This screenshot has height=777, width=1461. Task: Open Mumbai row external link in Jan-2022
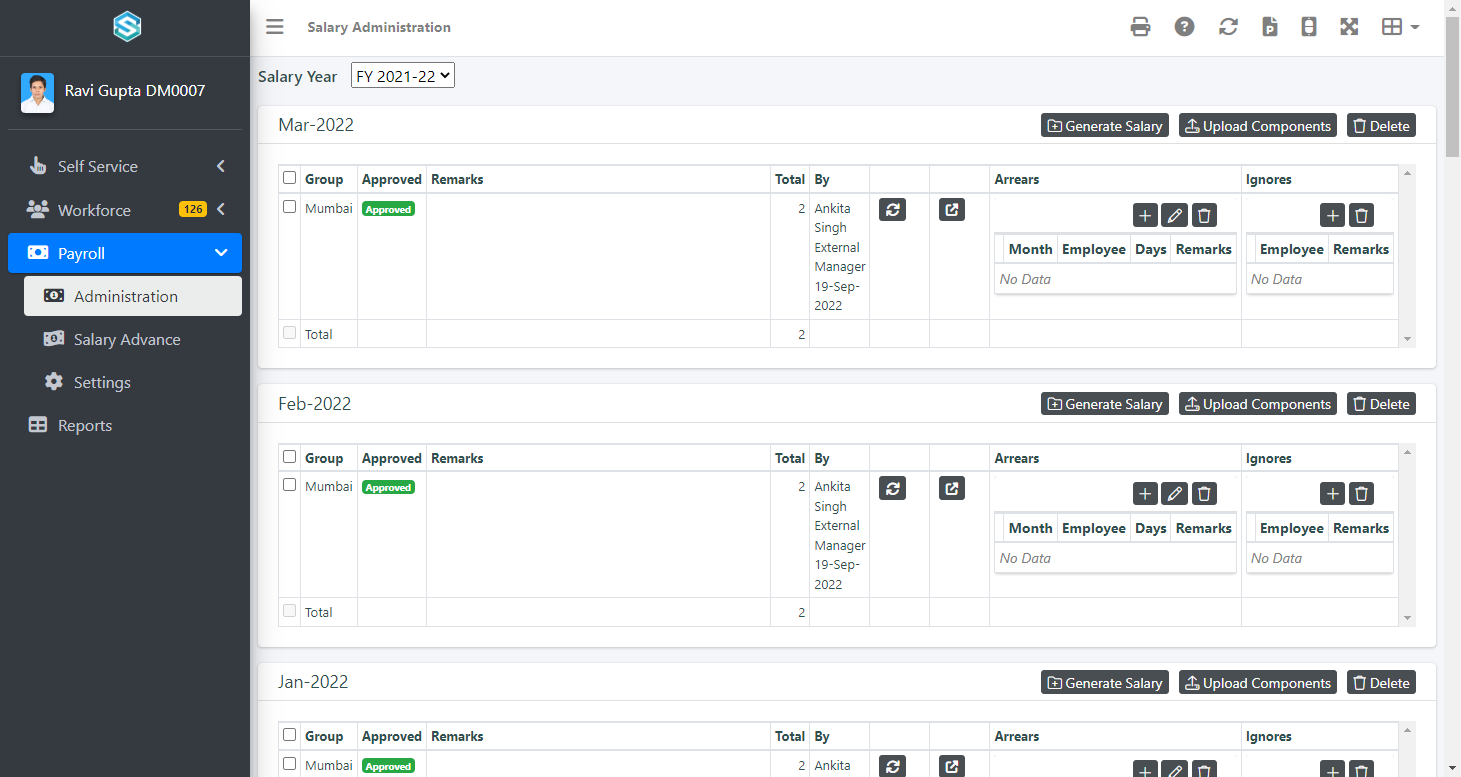point(952,767)
